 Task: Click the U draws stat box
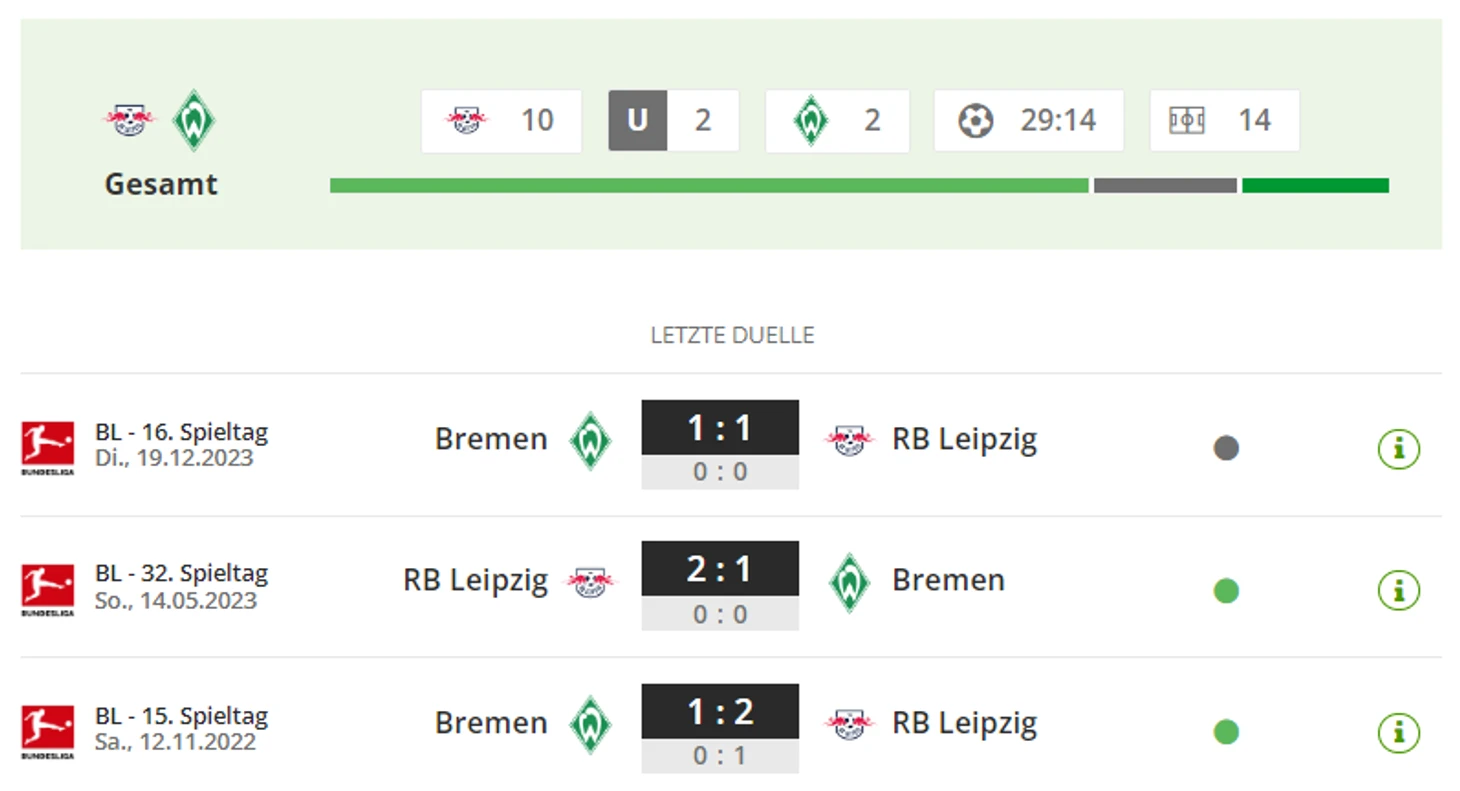673,121
